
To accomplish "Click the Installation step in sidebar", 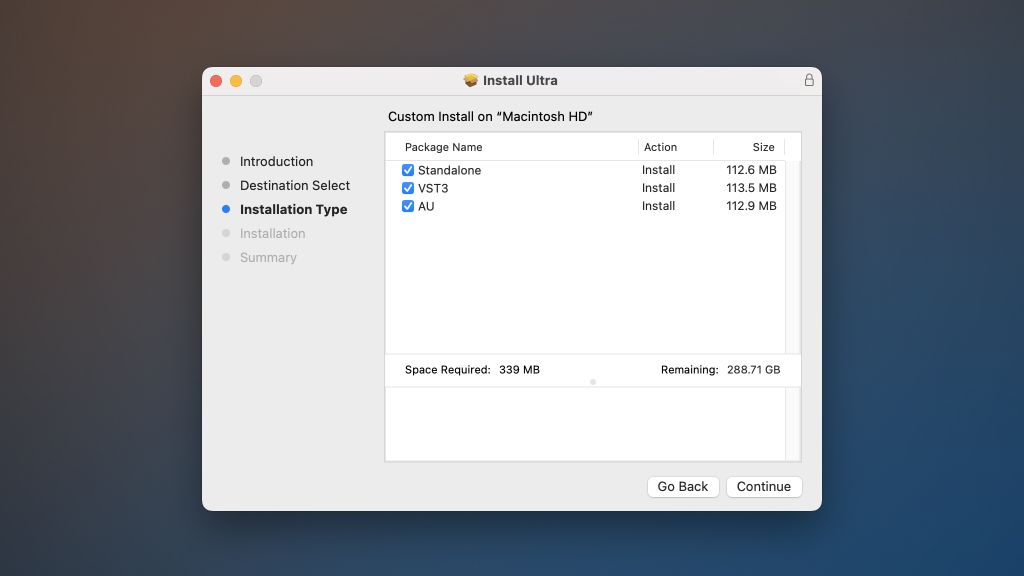I will pos(272,234).
